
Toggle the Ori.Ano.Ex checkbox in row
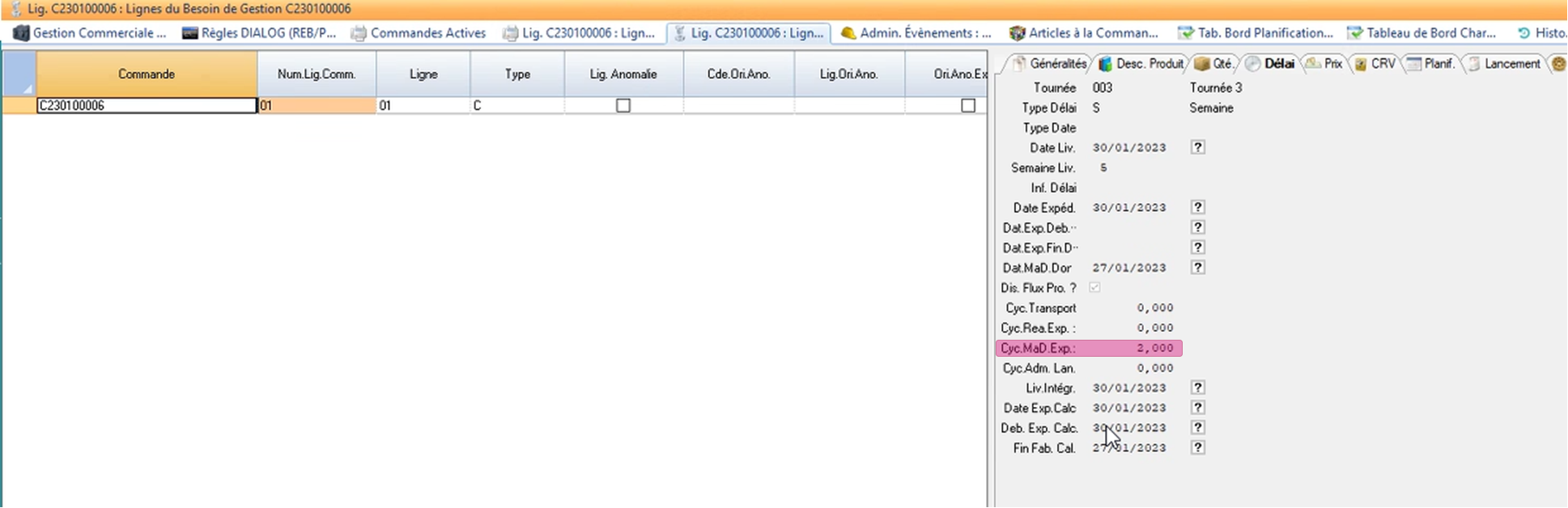click(x=968, y=106)
